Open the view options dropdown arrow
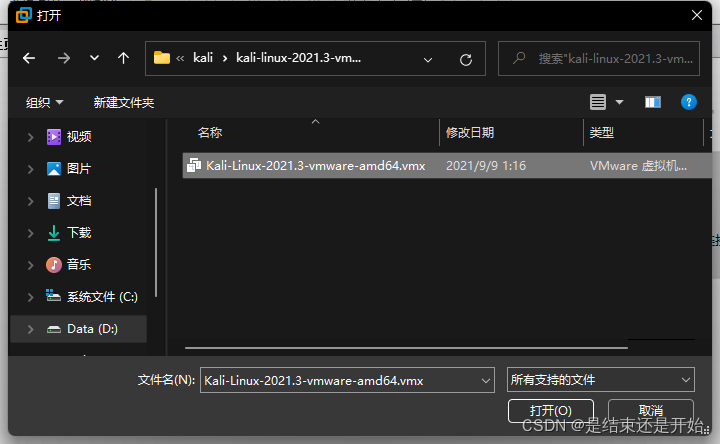The image size is (720, 444). [x=619, y=102]
